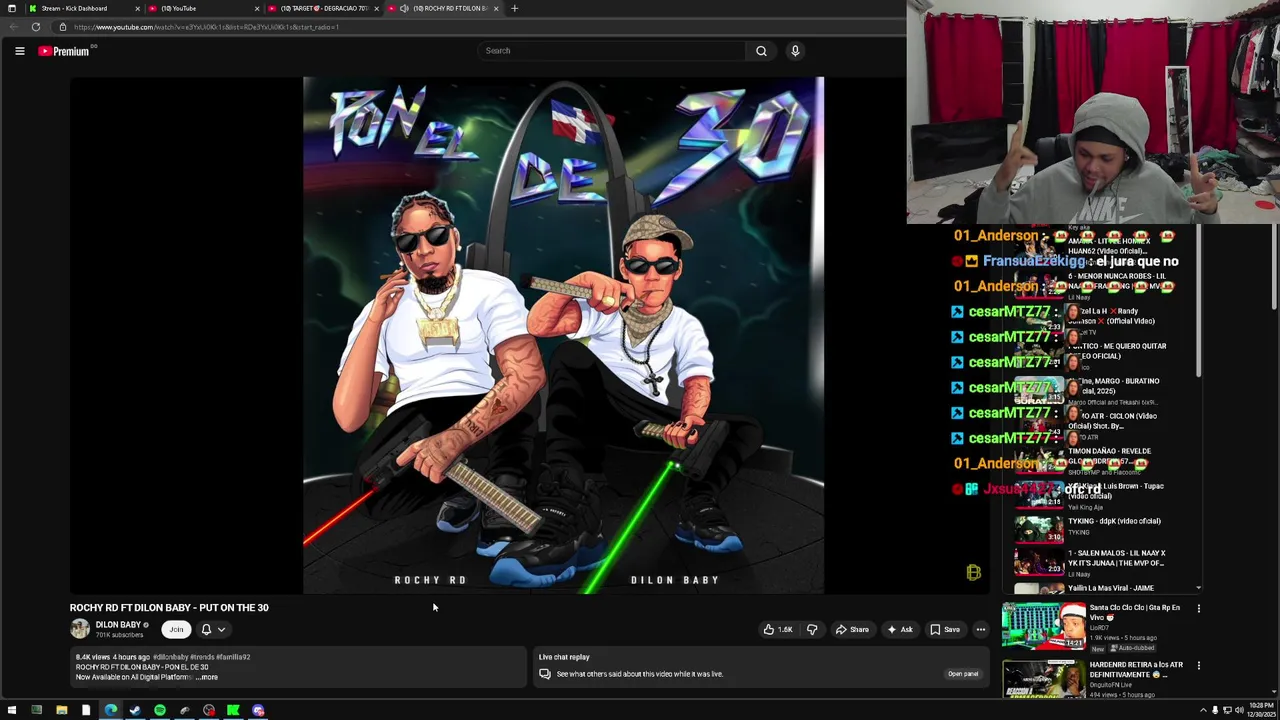Save the video with the Save button
Image resolution: width=1280 pixels, height=720 pixels.
[945, 630]
